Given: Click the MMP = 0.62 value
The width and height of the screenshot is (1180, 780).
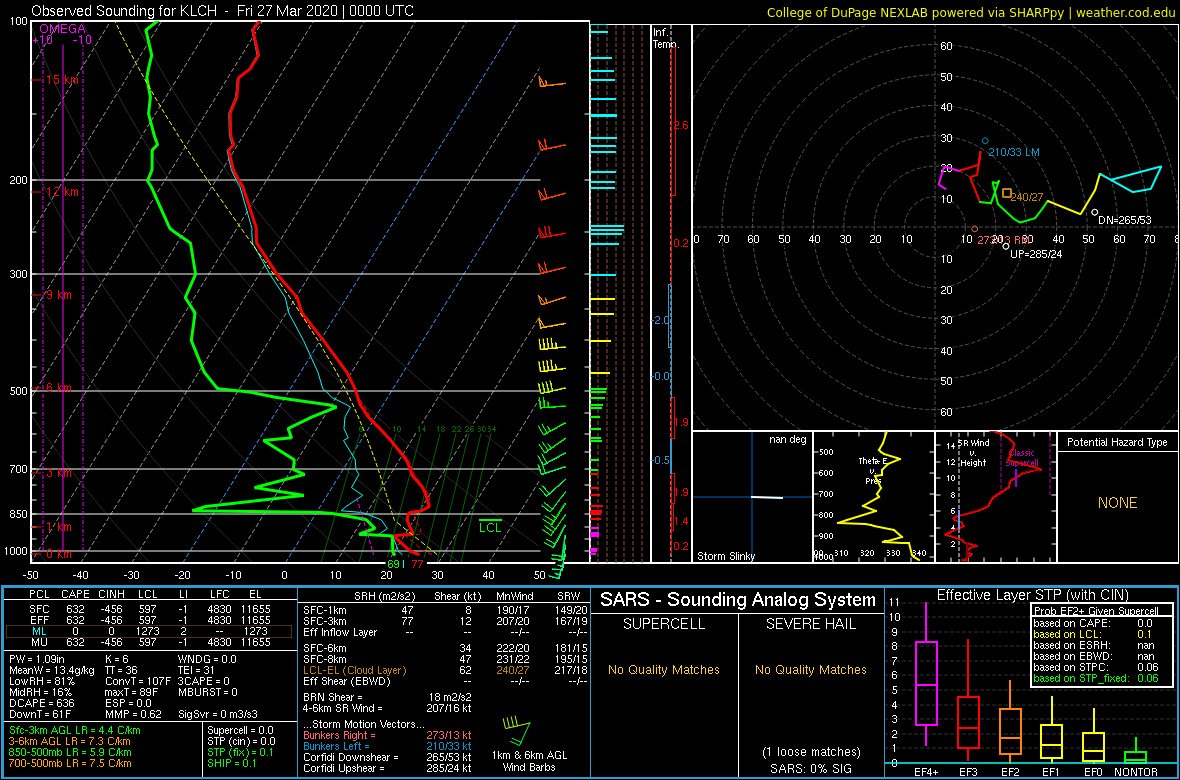Looking at the screenshot, I should click(135, 715).
